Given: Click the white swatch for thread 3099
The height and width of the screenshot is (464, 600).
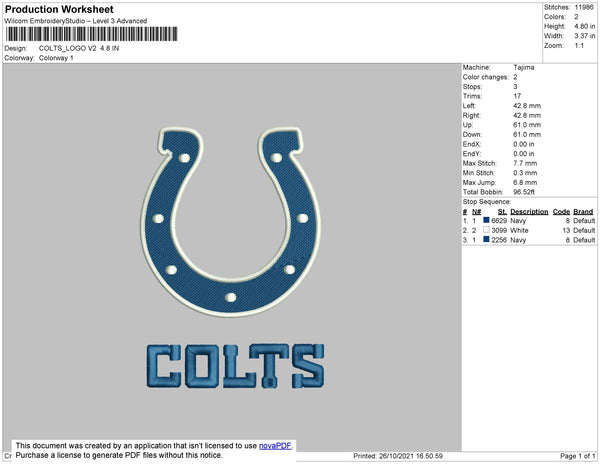Looking at the screenshot, I should (486, 230).
